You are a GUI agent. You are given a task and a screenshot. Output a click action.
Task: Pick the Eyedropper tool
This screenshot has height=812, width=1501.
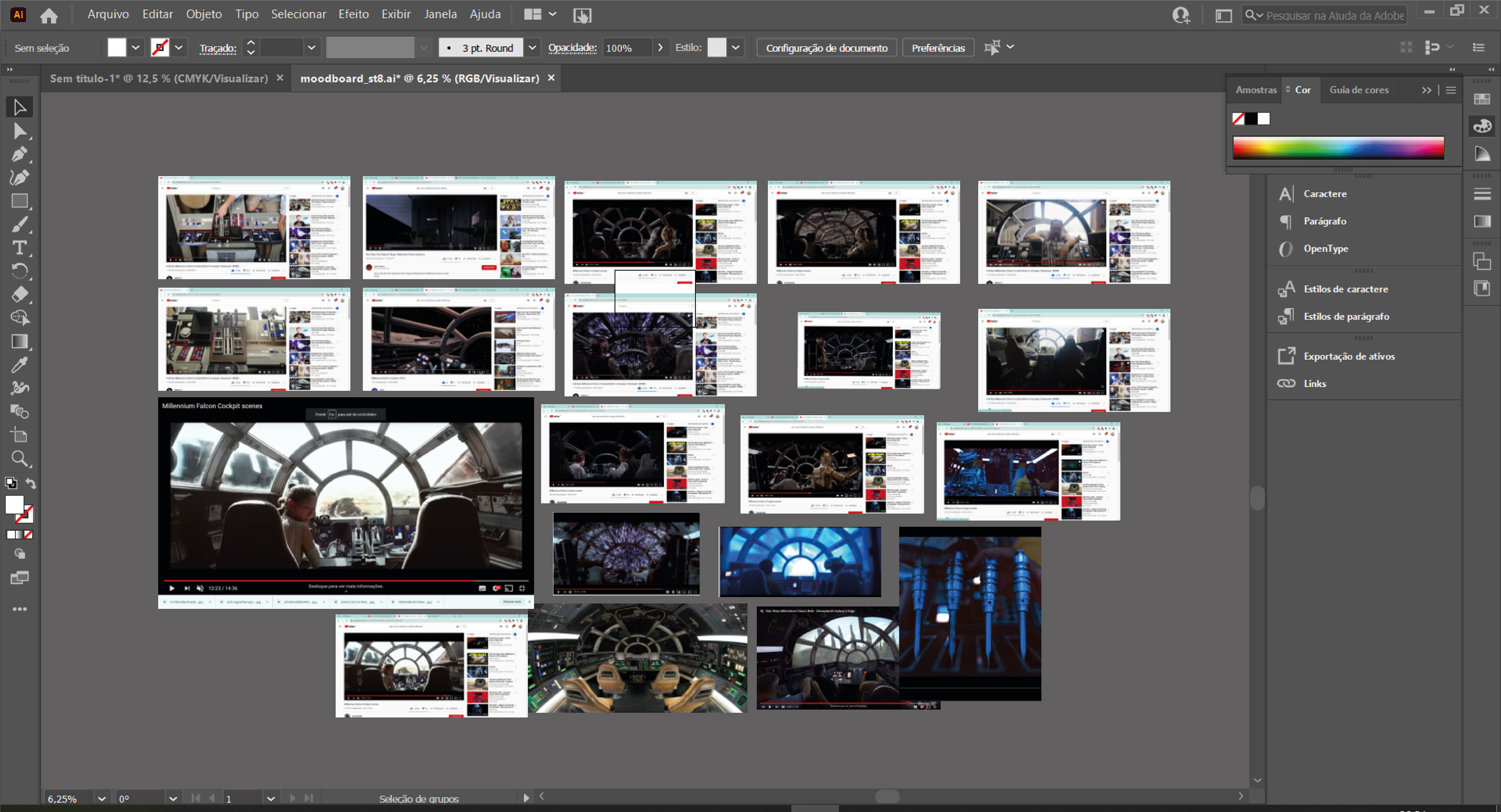(19, 365)
